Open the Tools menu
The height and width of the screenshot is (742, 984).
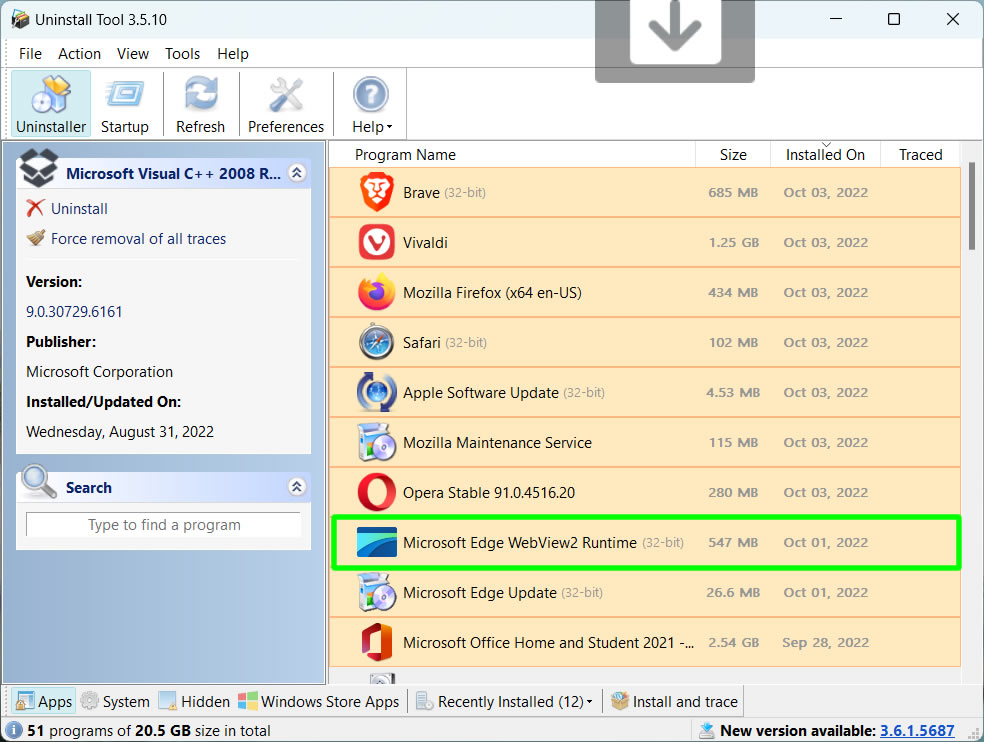click(182, 54)
